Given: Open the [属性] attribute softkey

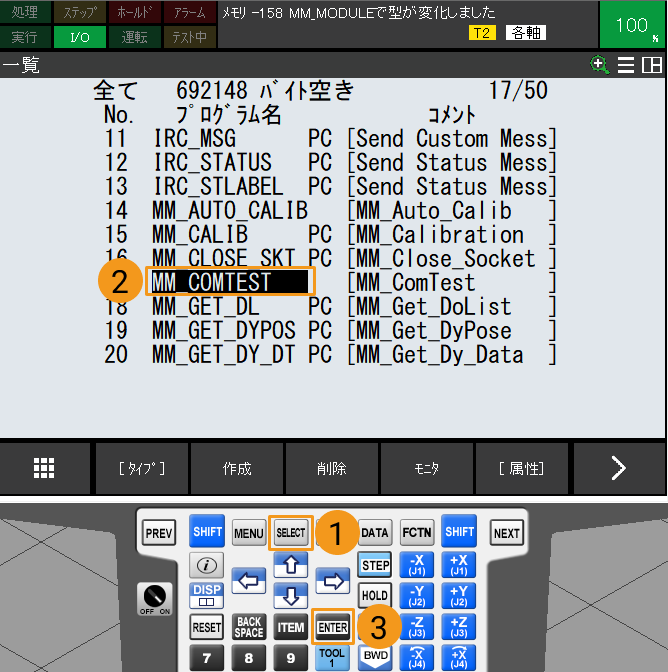Looking at the screenshot, I should tap(521, 468).
